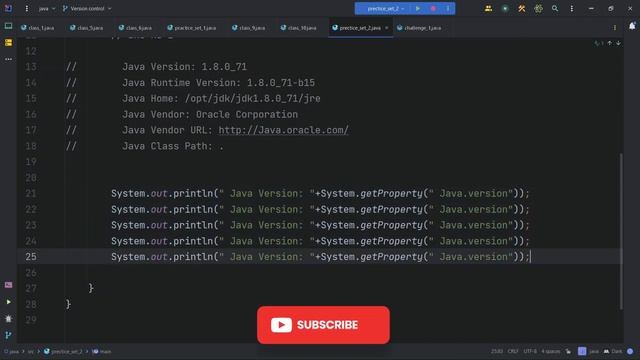Screen dimensions: 640x360
Task: Place cursor on line 21 println statement
Action: point(320,193)
